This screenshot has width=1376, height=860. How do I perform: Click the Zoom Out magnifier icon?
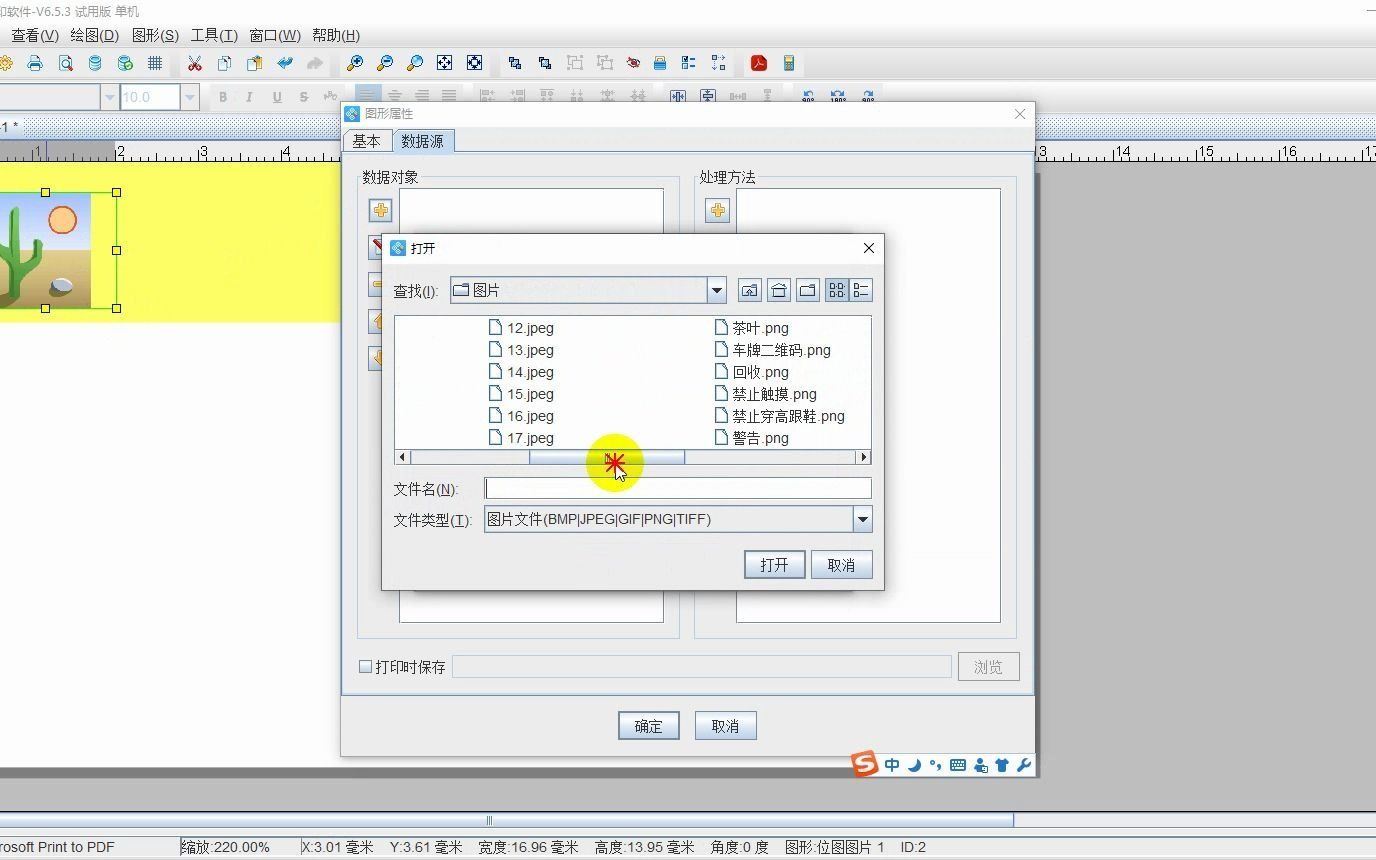pos(384,63)
